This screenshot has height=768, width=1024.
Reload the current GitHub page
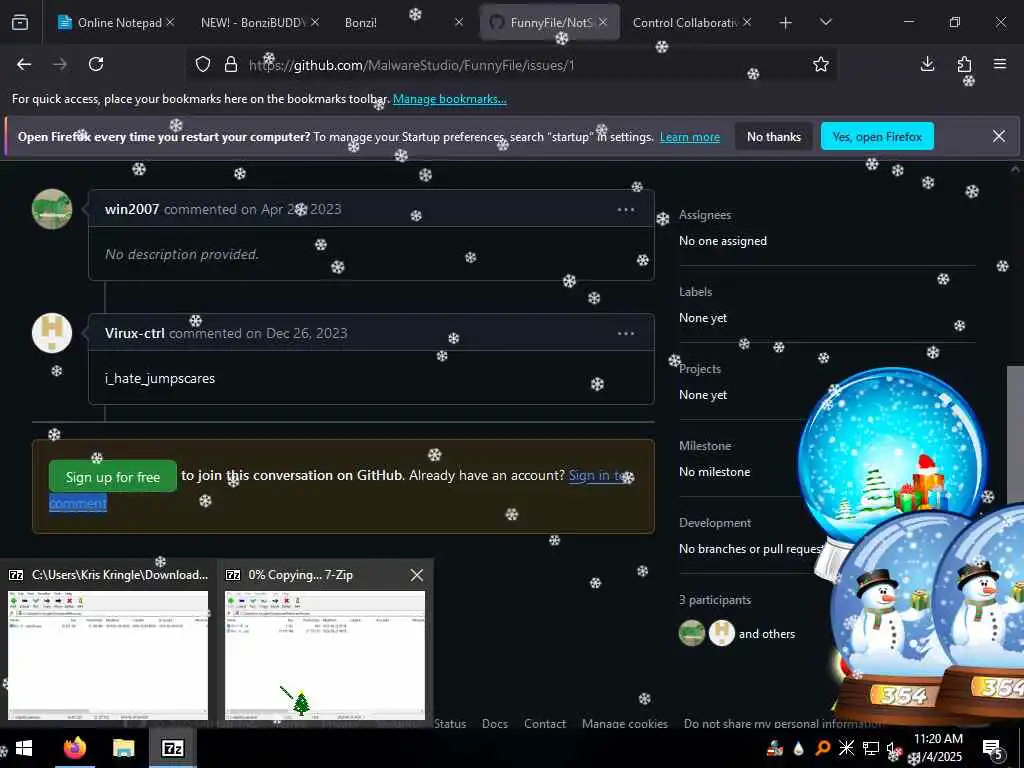click(96, 64)
